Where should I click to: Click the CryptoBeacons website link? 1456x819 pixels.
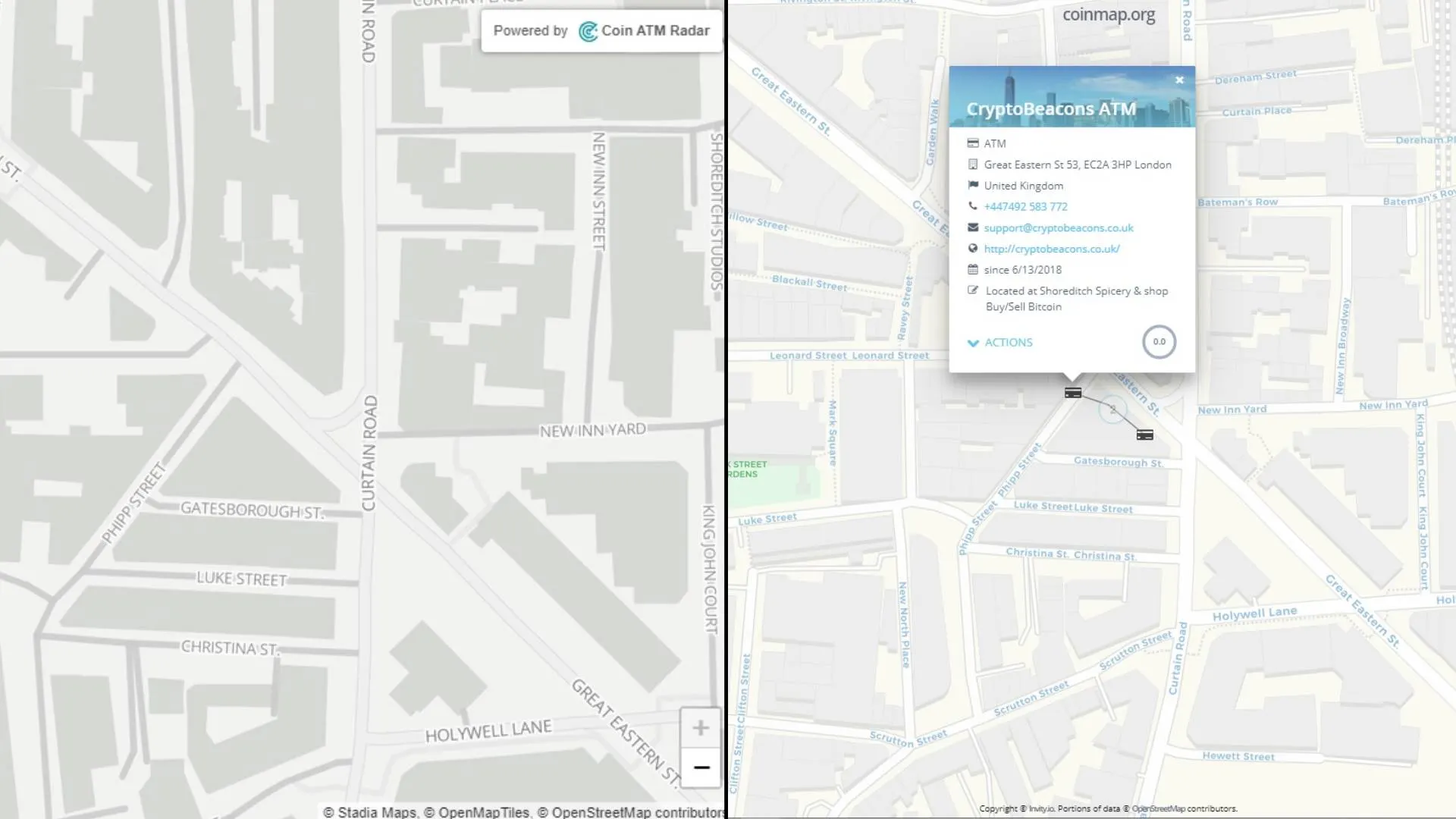[x=1051, y=248]
